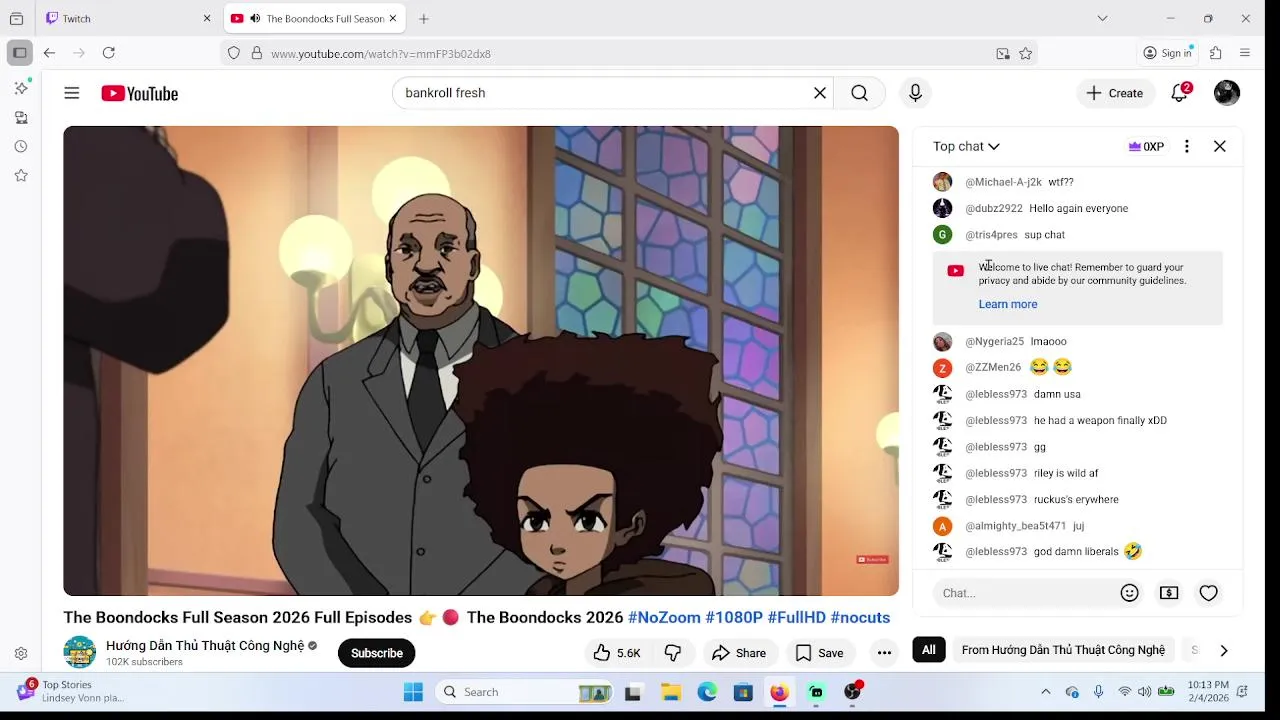Click the Boondocks video player frame
This screenshot has width=1280, height=720.
click(481, 361)
